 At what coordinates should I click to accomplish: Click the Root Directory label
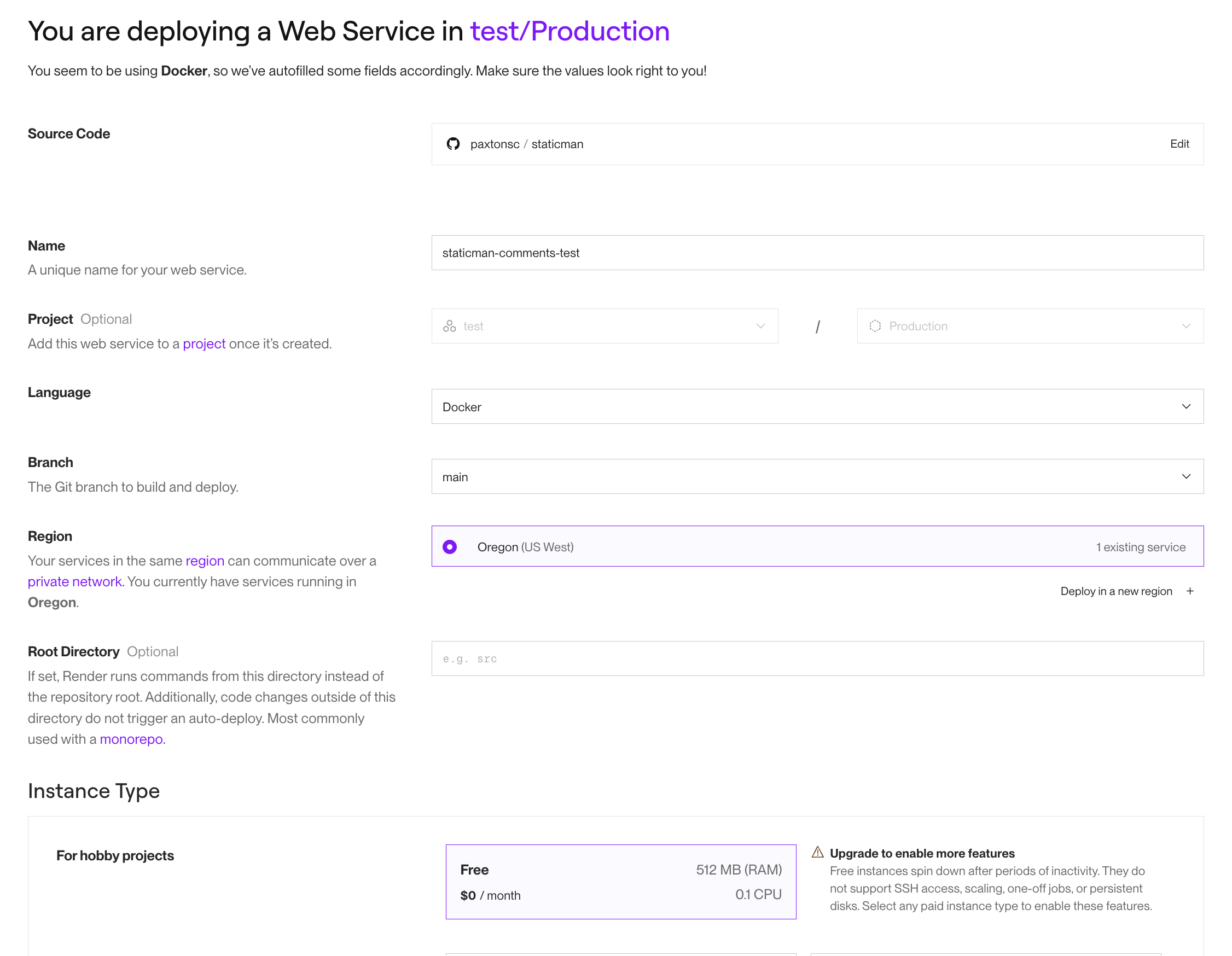coord(73,651)
